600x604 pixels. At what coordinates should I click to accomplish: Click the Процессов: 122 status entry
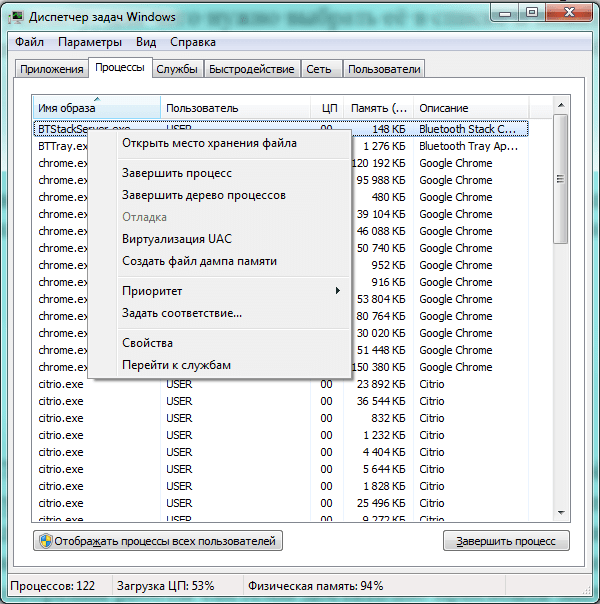(52, 586)
